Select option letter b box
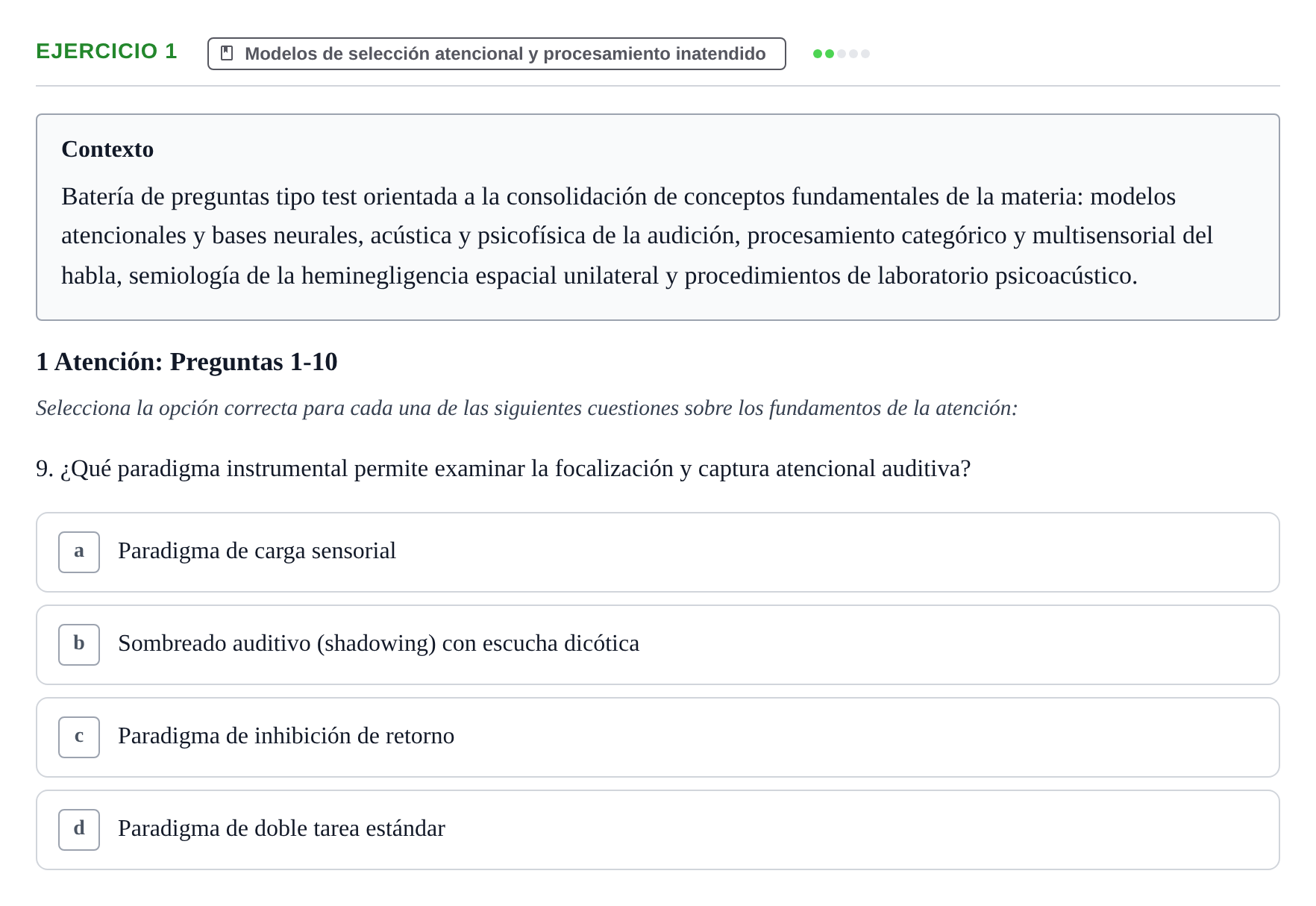 tap(79, 645)
